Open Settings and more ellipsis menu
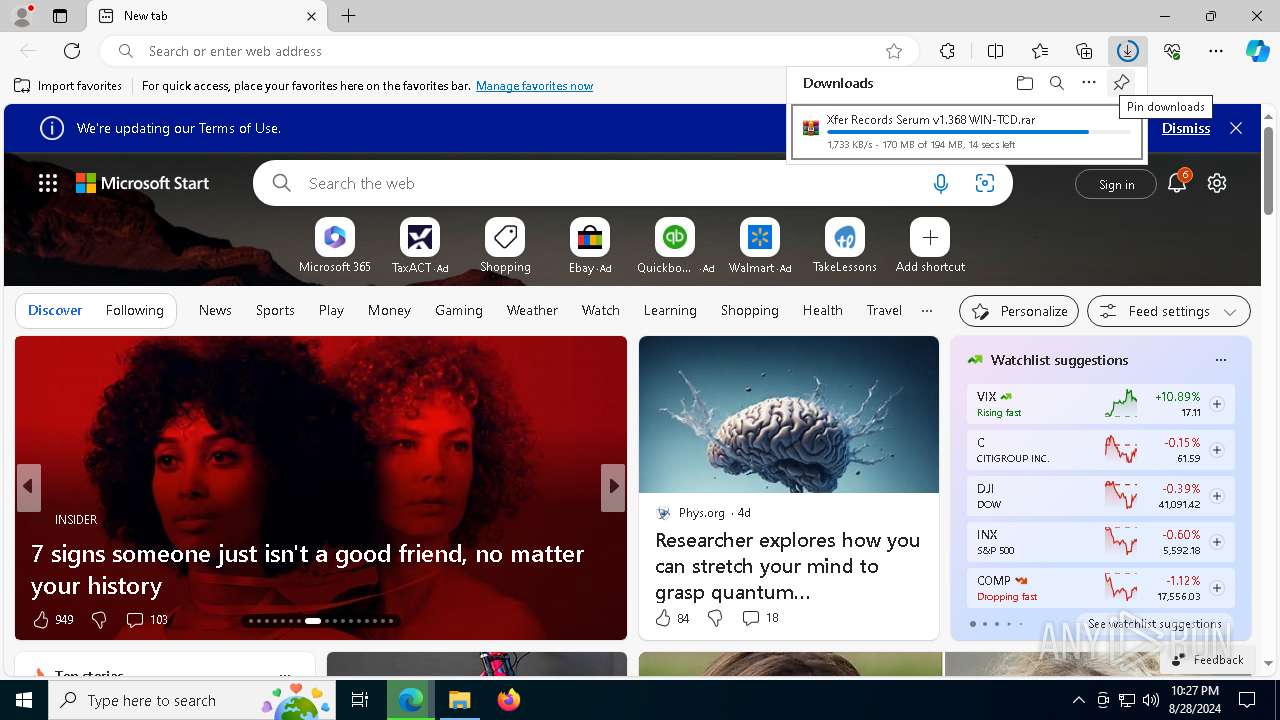Image resolution: width=1280 pixels, height=720 pixels. click(1216, 51)
